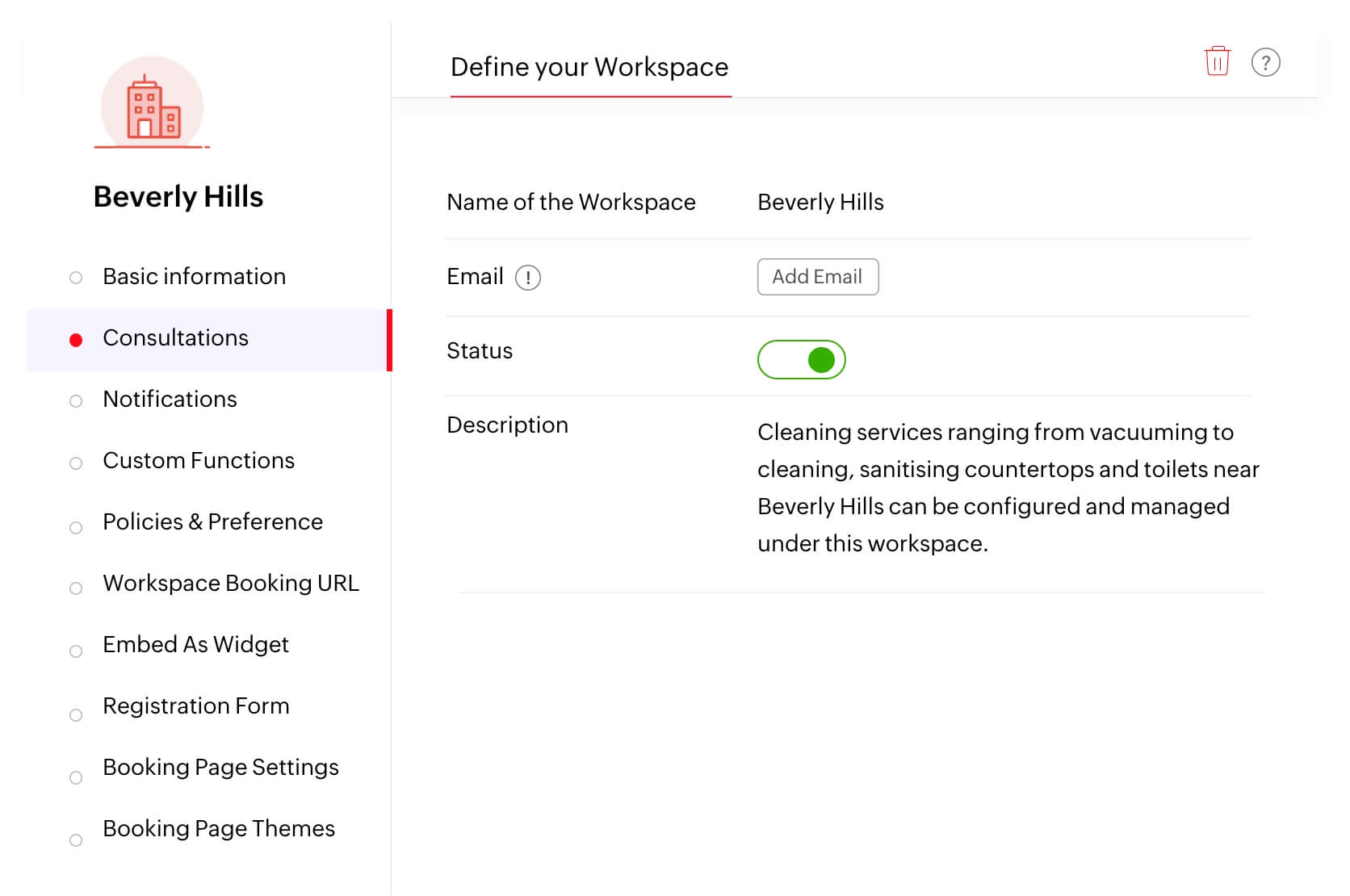Click the info icon next to Email
The width and height of the screenshot is (1350, 896).
point(530,277)
